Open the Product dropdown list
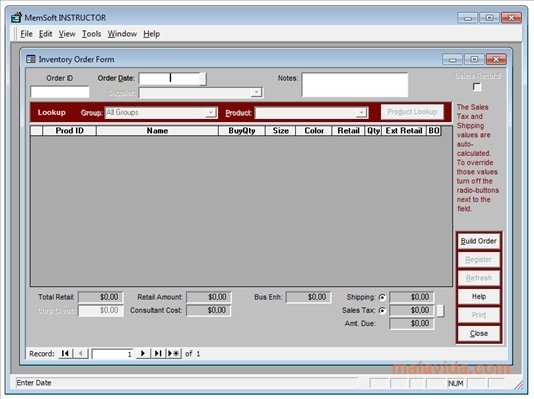 [361, 112]
